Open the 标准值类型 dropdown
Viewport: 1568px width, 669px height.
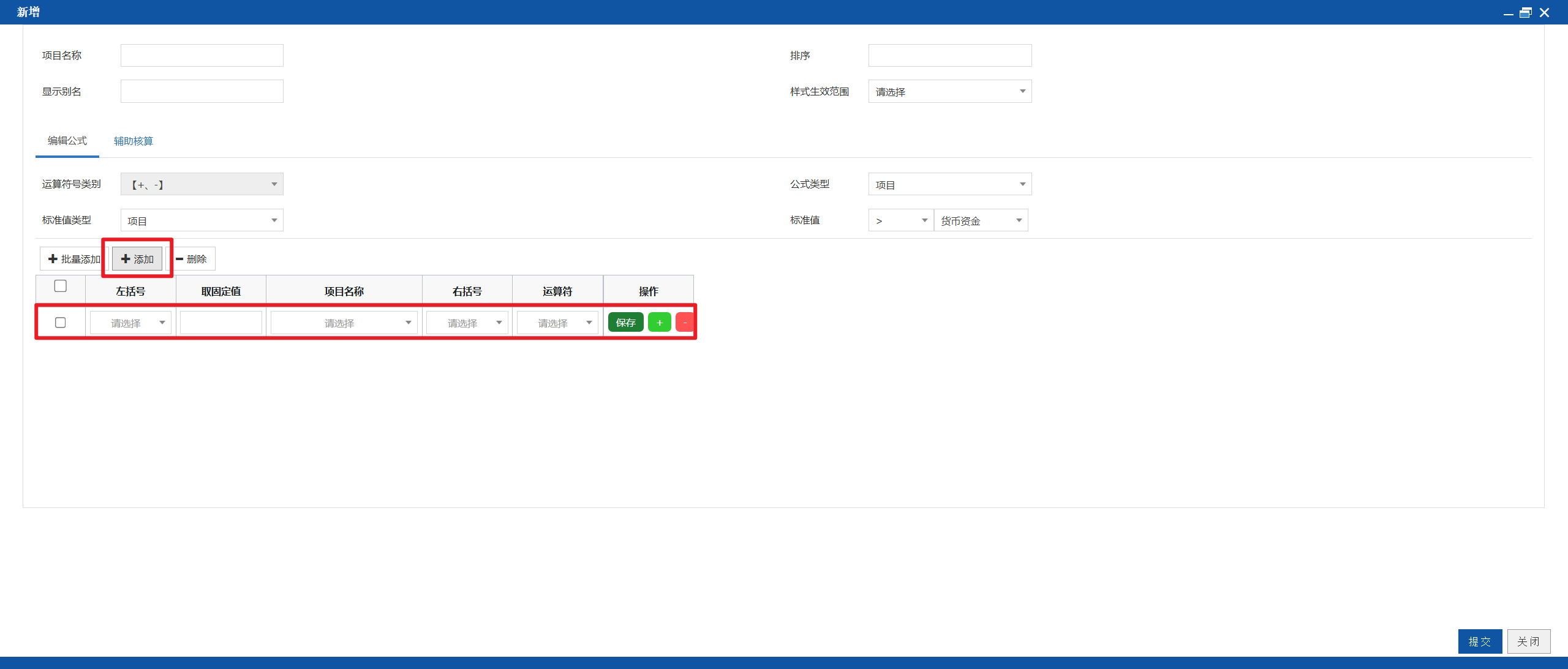coord(202,220)
